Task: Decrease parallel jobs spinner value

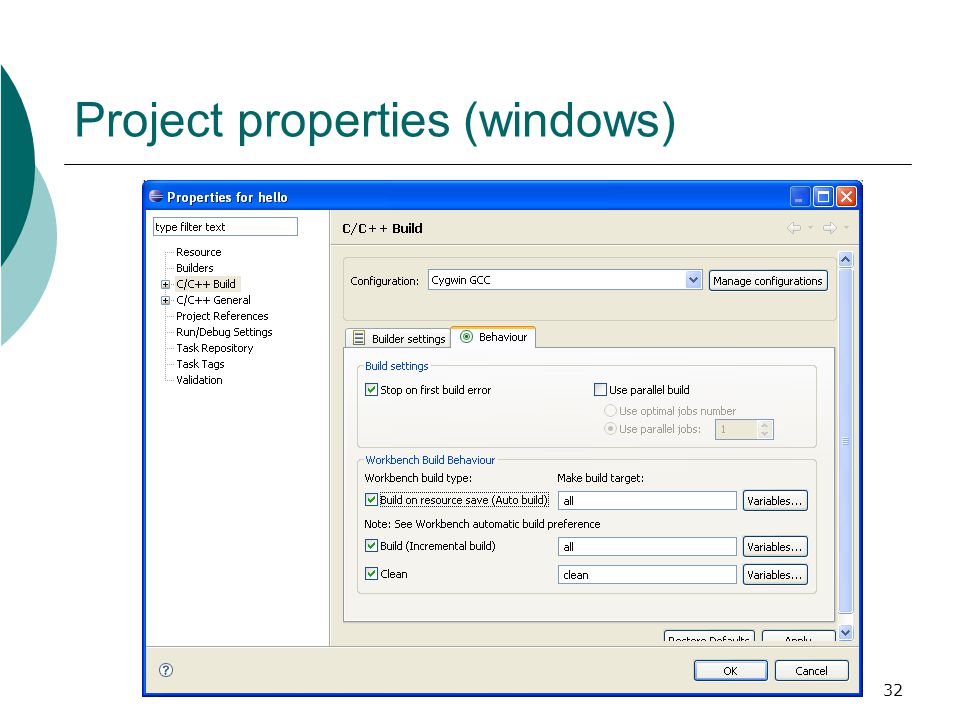Action: point(765,434)
